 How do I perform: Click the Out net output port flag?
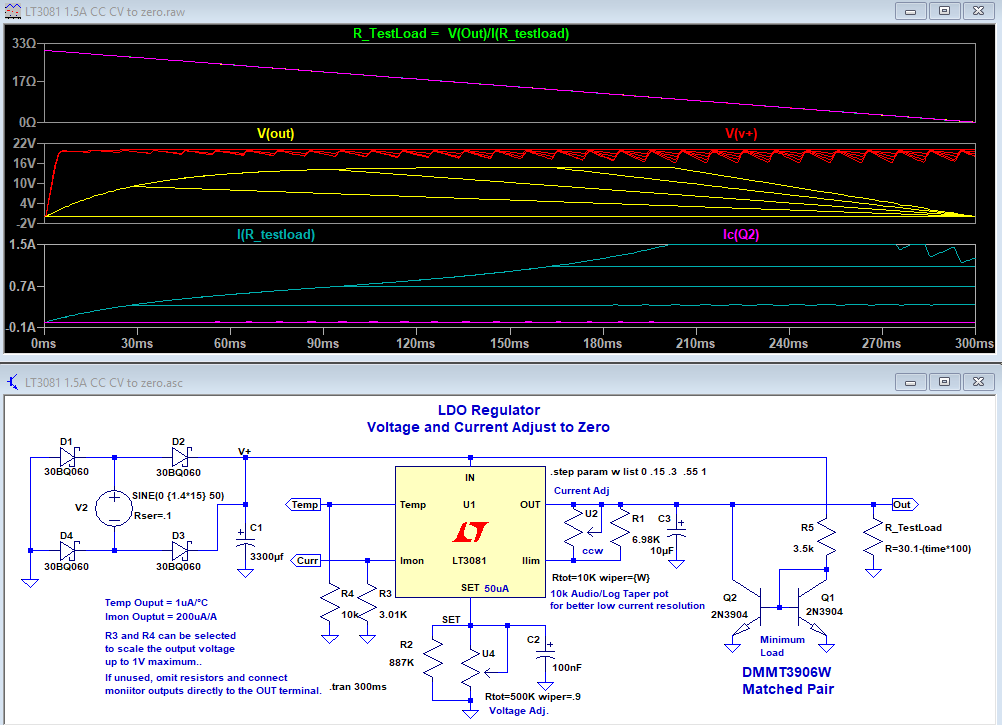[905, 505]
